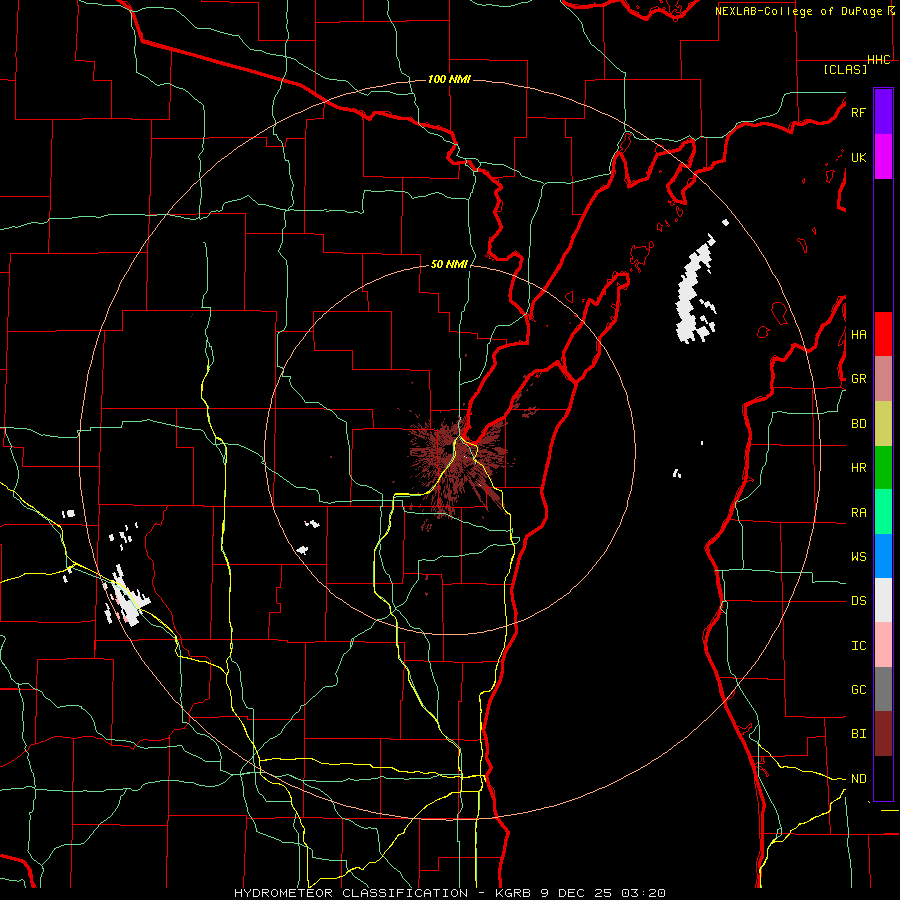Click the RF purple legend swatch
The width and height of the screenshot is (900, 900).
(x=883, y=112)
